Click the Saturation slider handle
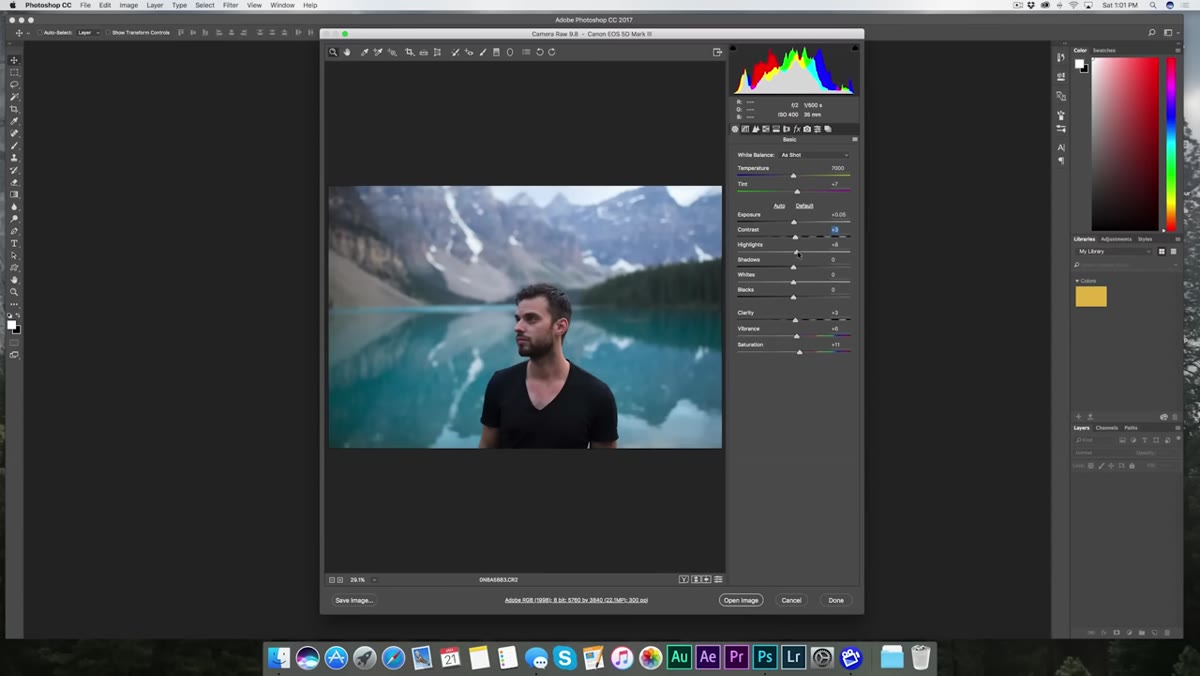This screenshot has height=676, width=1200. 799,352
